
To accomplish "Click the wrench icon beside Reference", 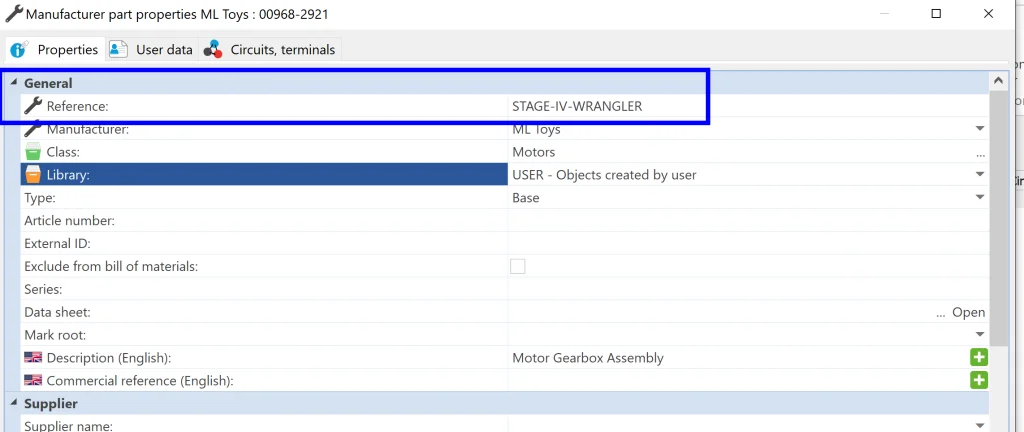I will [x=33, y=106].
